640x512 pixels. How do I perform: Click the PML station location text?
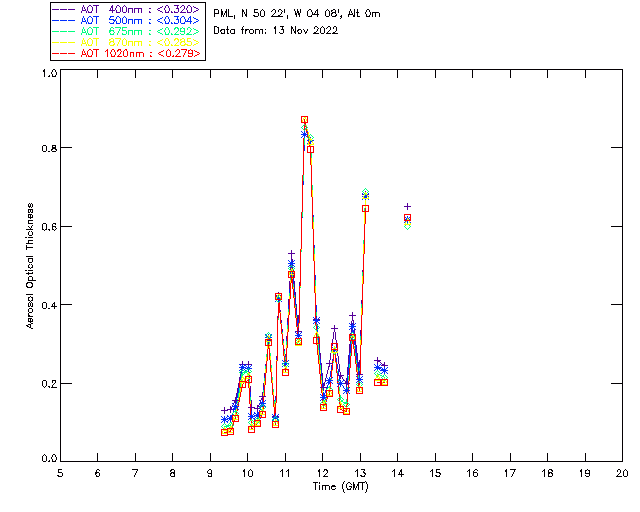click(x=297, y=14)
